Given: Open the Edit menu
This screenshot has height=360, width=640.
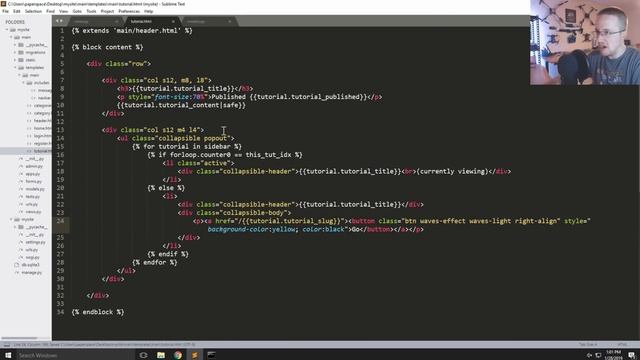Looking at the screenshot, I should (17, 11).
